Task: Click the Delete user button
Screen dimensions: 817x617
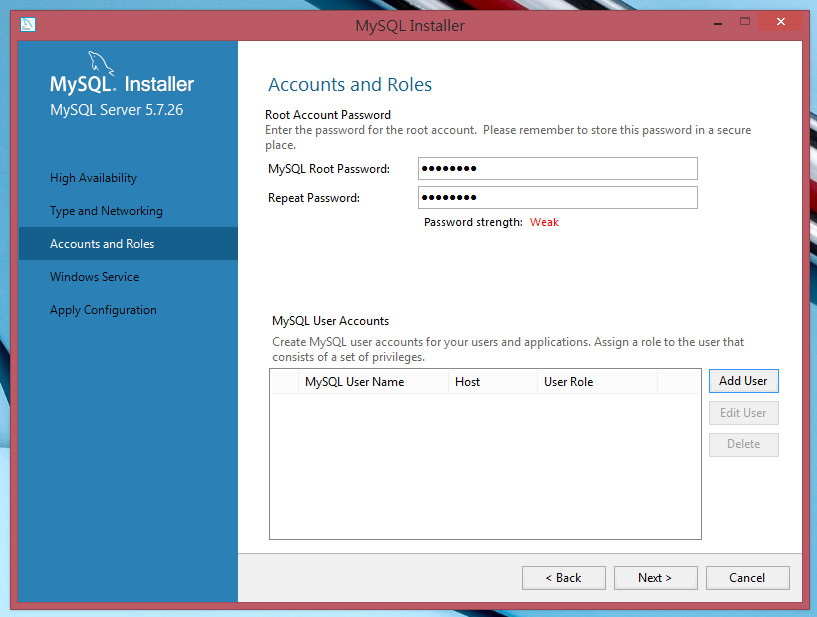Action: point(744,445)
